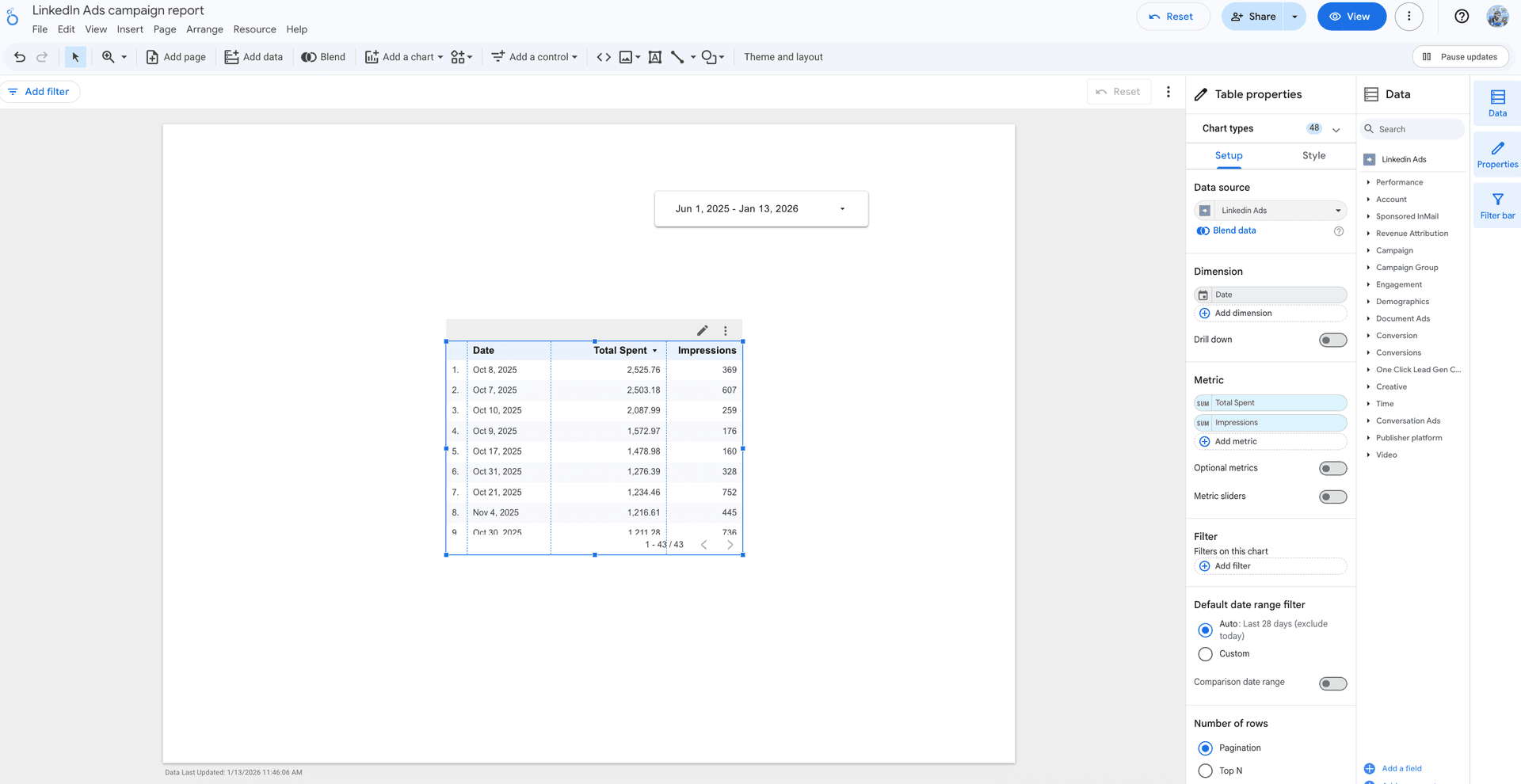Switch to the Style tab
Viewport: 1521px width, 784px height.
pyautogui.click(x=1313, y=156)
